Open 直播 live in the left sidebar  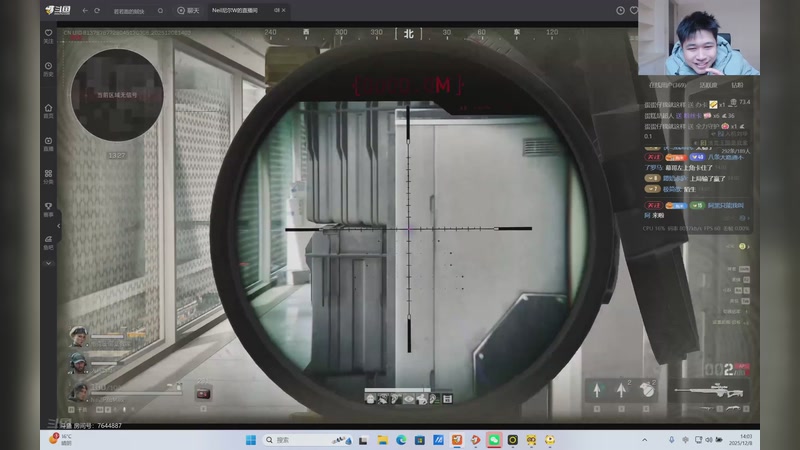(x=48, y=144)
